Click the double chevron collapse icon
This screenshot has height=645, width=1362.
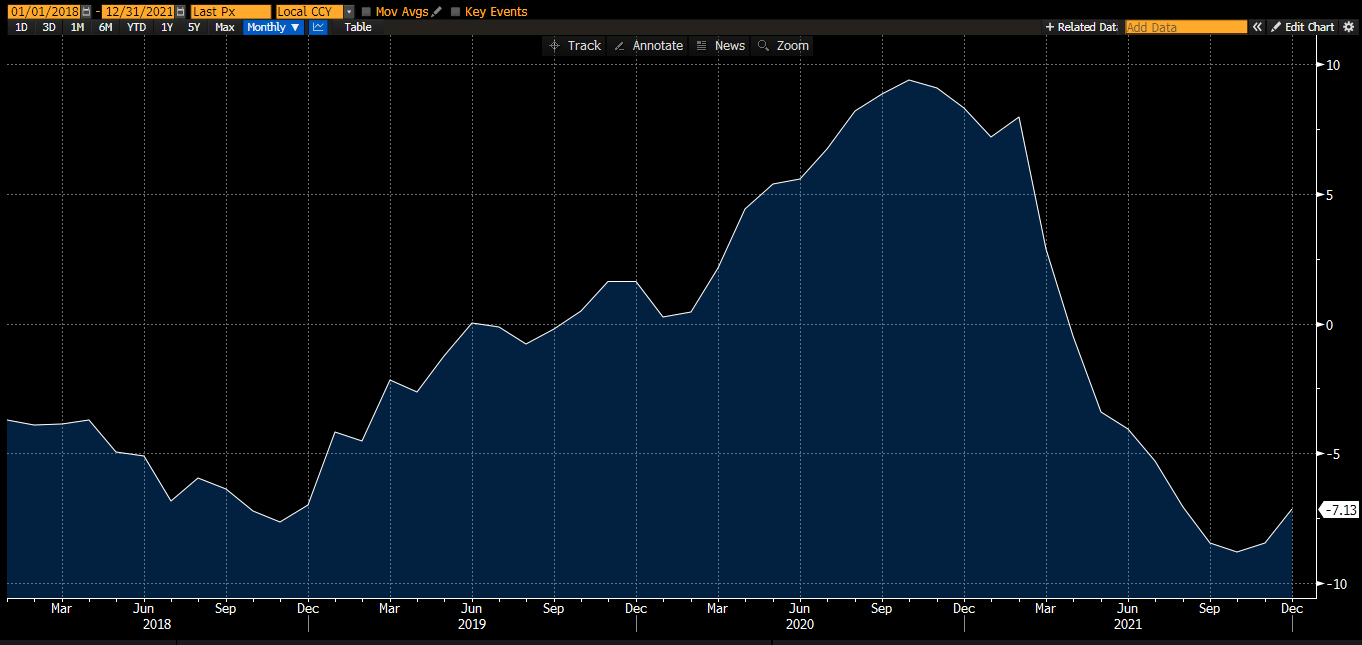1258,27
